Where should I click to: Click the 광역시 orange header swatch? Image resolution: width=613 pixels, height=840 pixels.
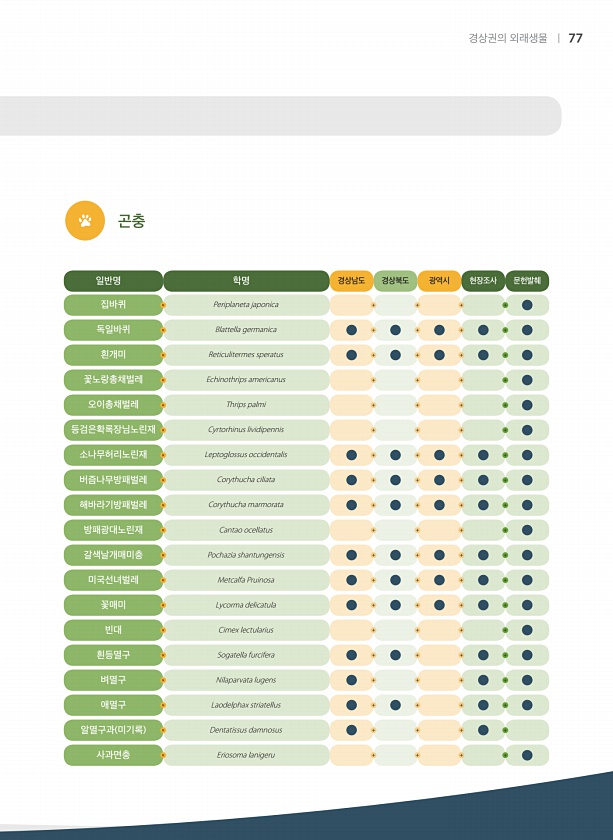pyautogui.click(x=439, y=281)
